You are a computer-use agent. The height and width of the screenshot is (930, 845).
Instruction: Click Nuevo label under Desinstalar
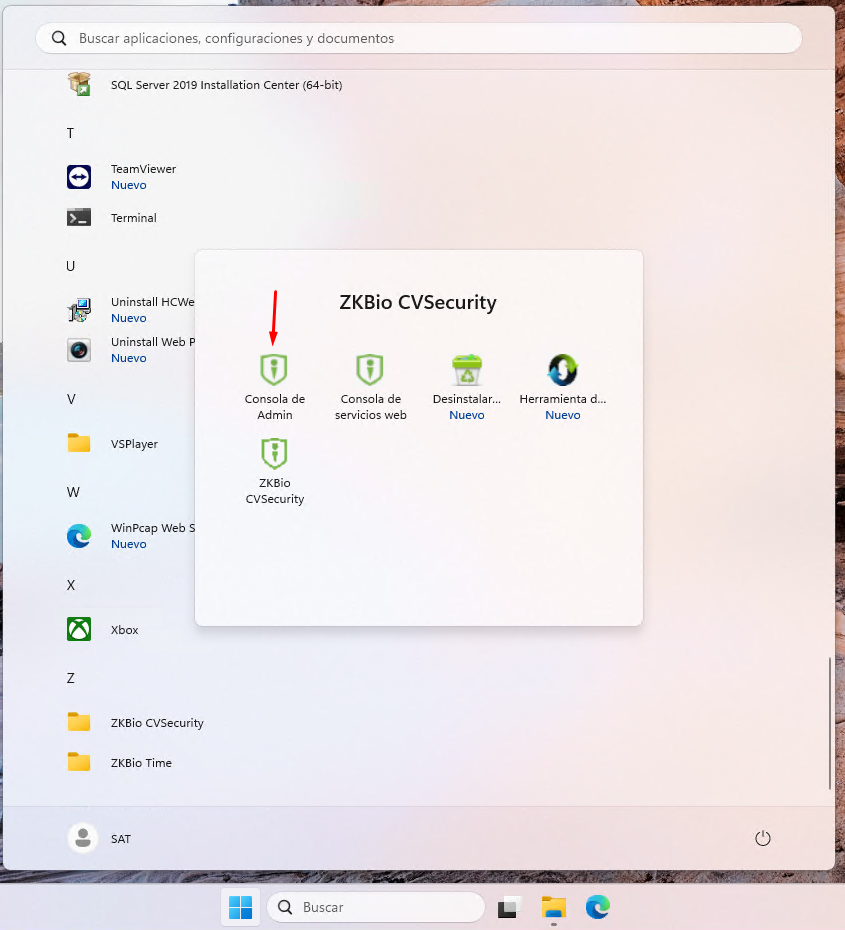click(467, 415)
